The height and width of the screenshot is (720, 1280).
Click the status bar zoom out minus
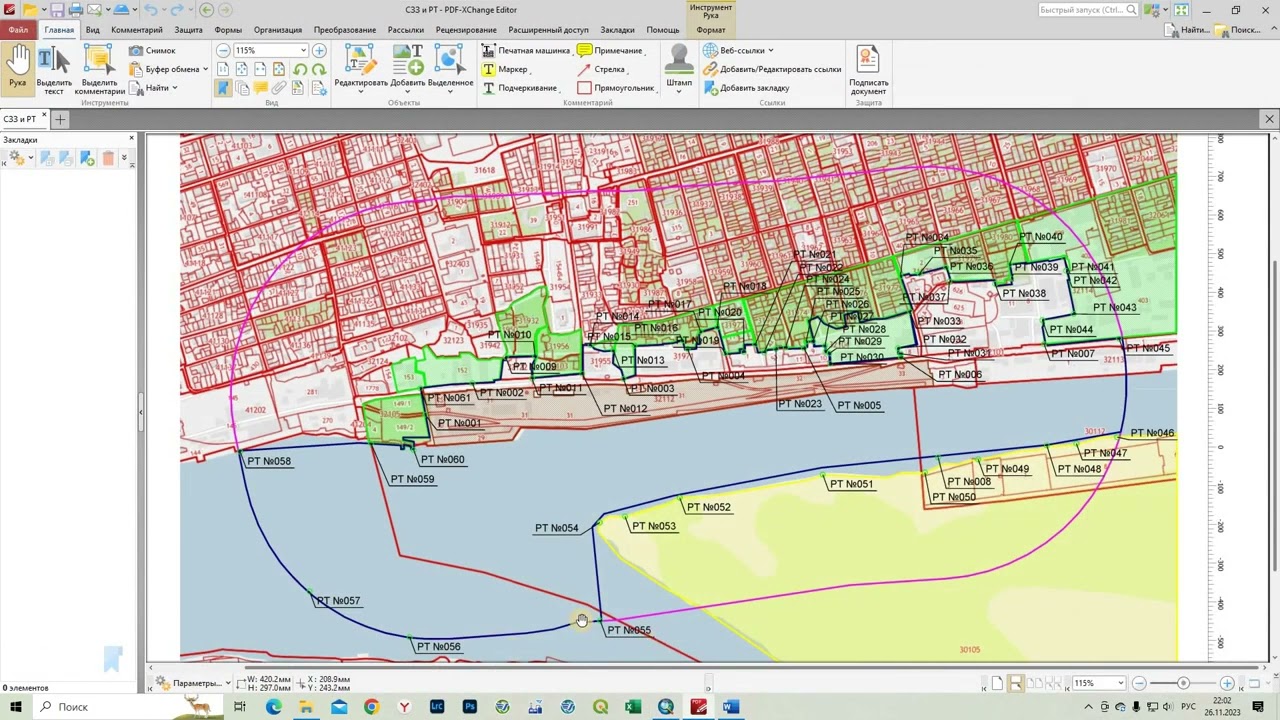click(x=1139, y=683)
